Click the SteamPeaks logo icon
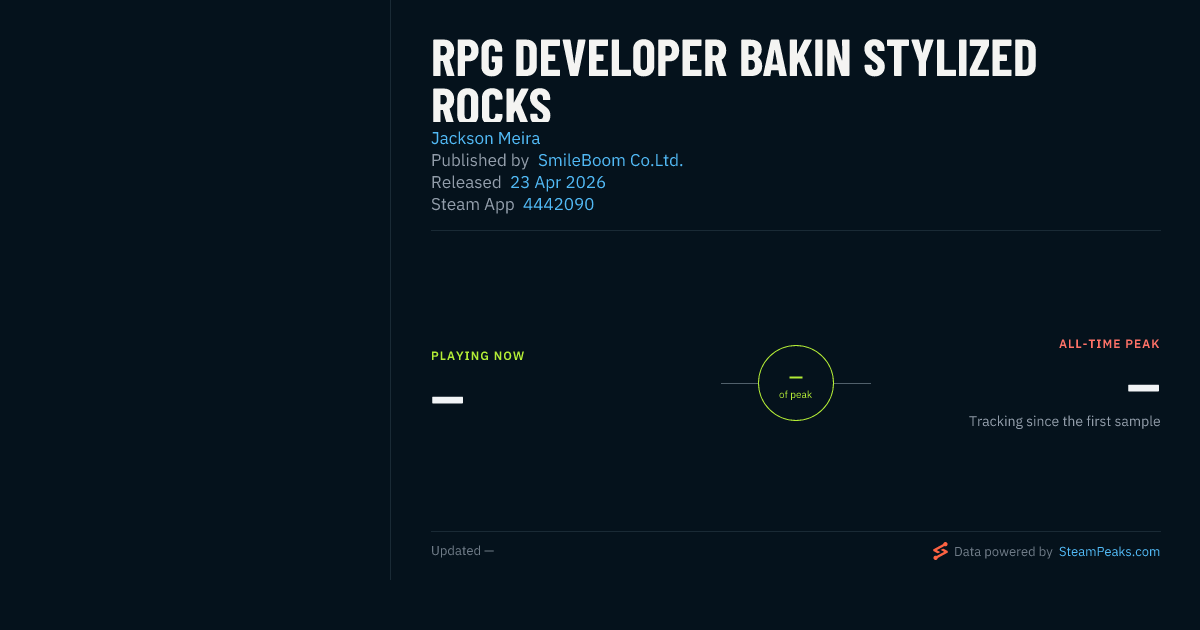The width and height of the screenshot is (1200, 630). (x=940, y=551)
